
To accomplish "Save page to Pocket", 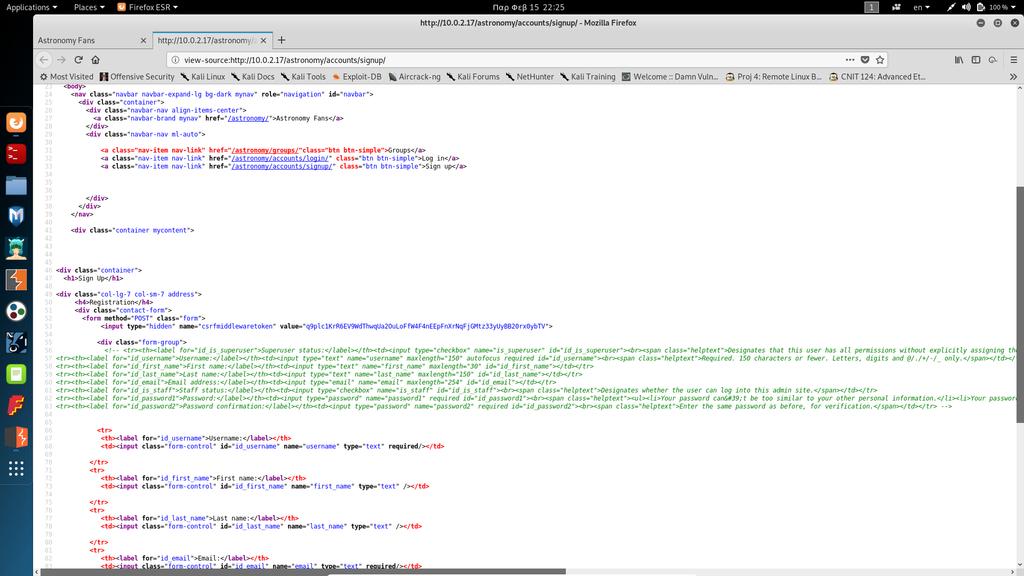I will coord(865,59).
